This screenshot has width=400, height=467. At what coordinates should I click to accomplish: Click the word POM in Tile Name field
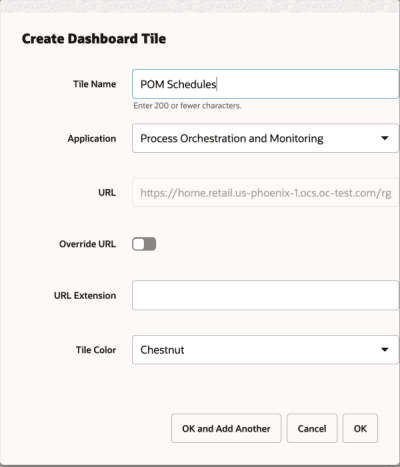[152, 84]
